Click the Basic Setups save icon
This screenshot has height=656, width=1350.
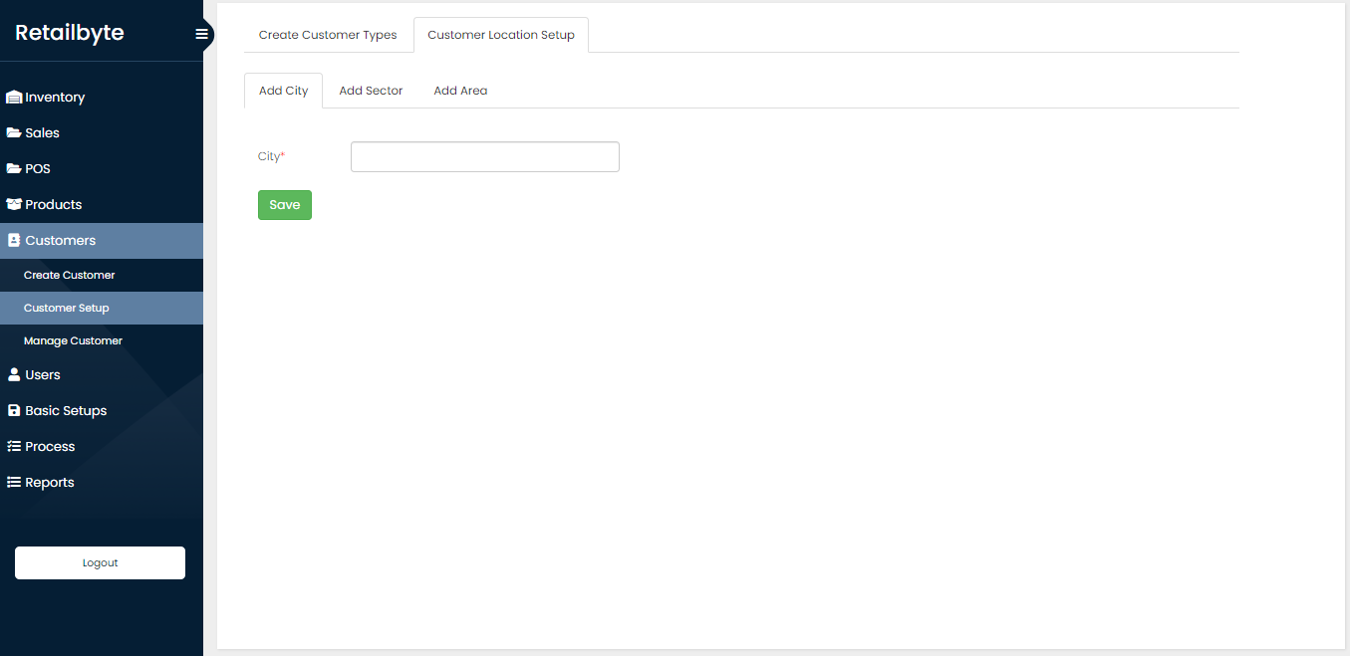[x=14, y=411]
